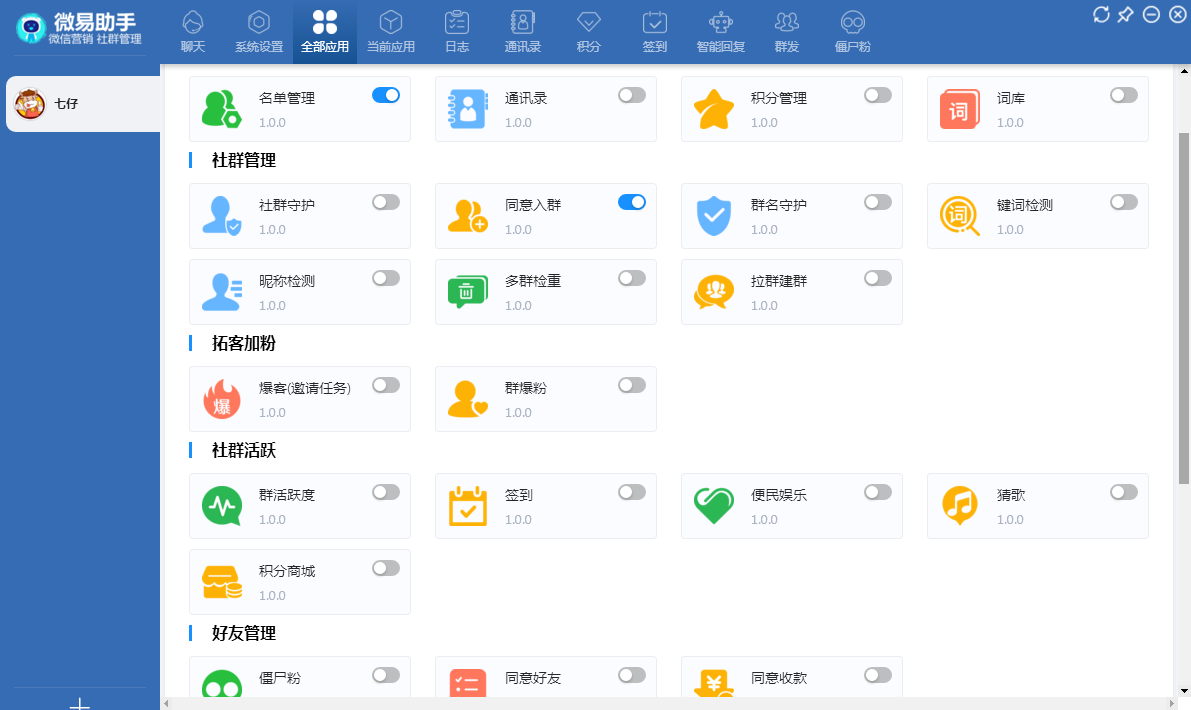
Task: Click the 便民娱乐 green heart icon
Action: pos(713,506)
